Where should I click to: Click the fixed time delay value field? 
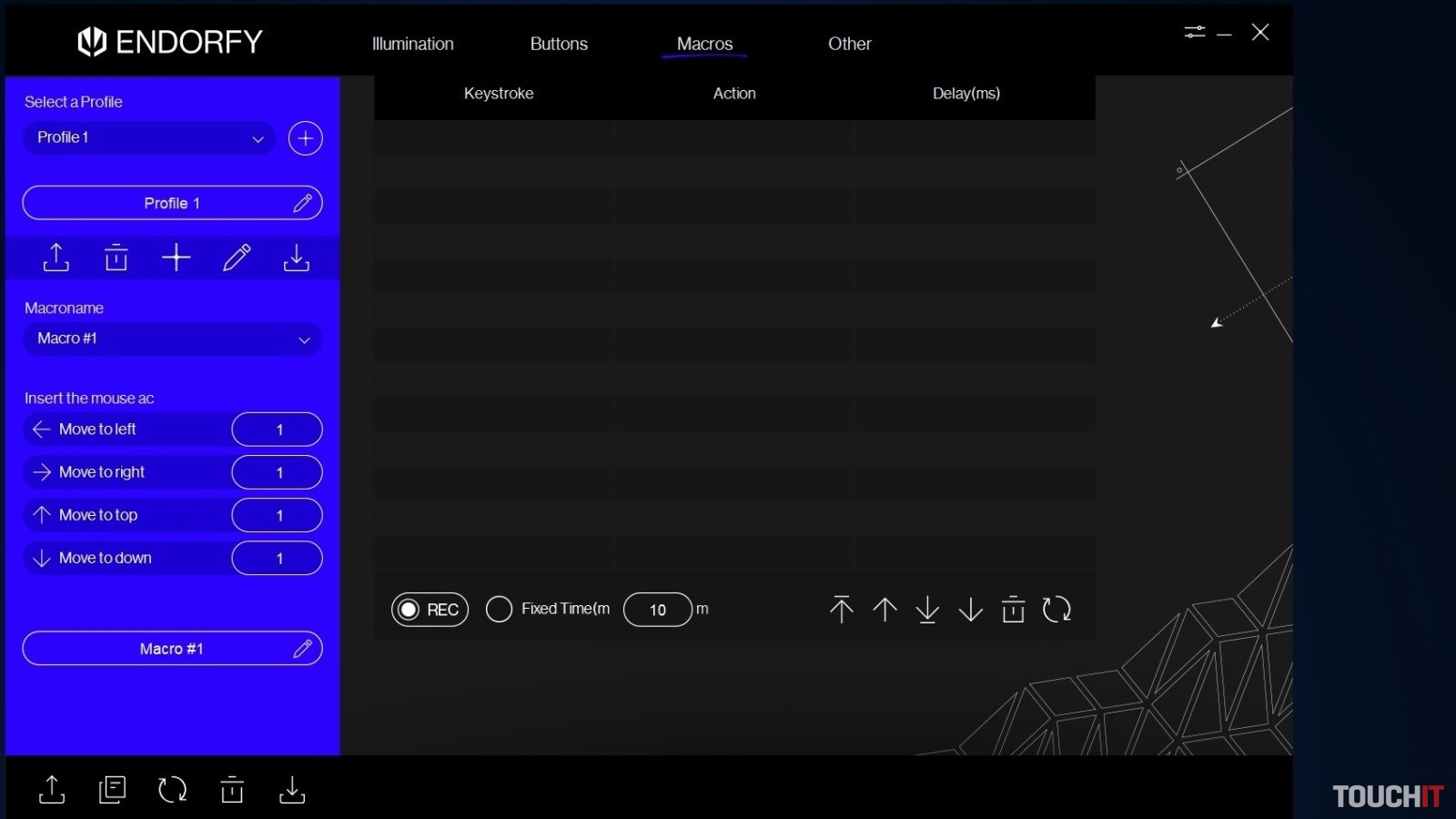click(658, 610)
